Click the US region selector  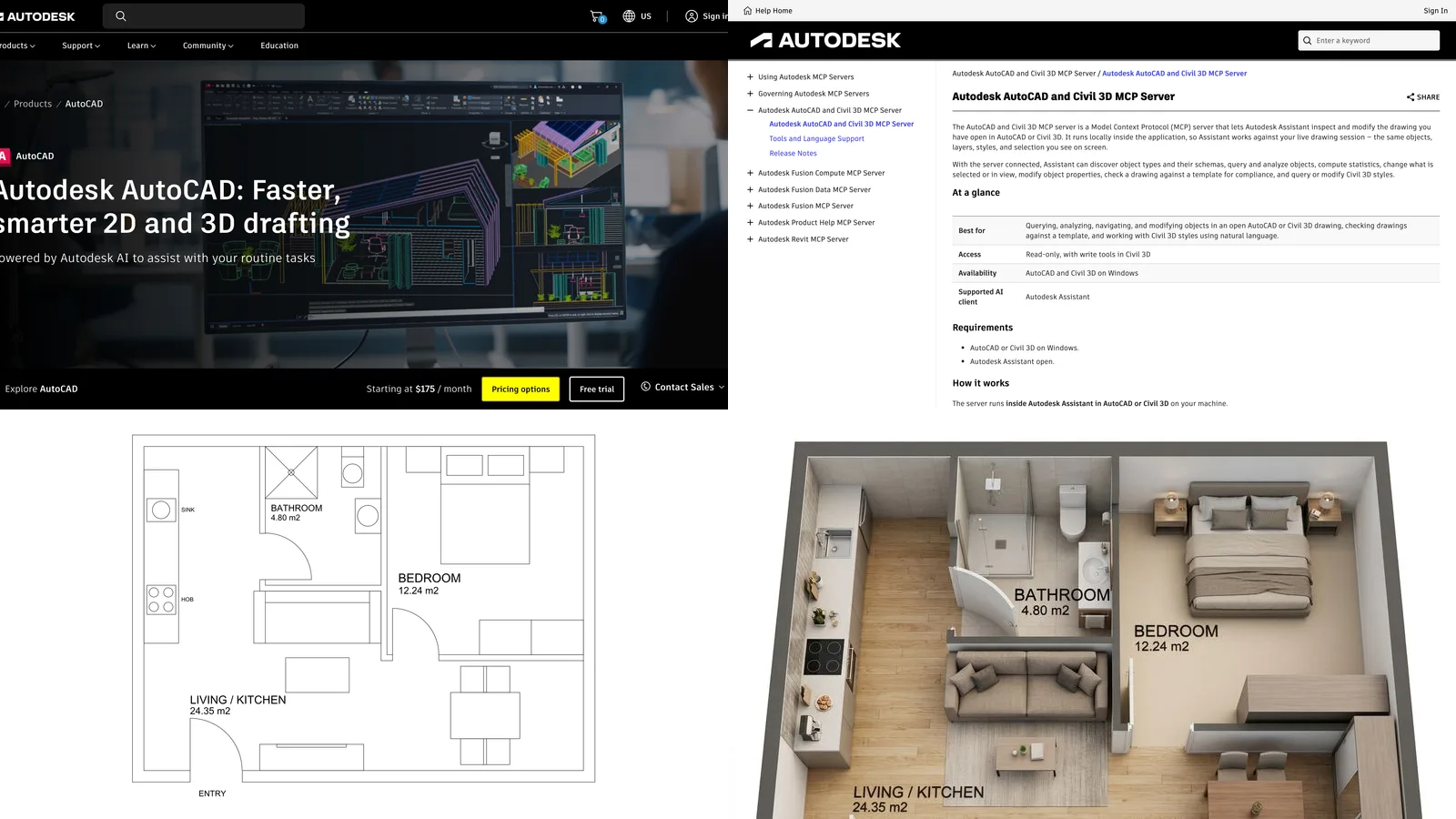tap(637, 16)
